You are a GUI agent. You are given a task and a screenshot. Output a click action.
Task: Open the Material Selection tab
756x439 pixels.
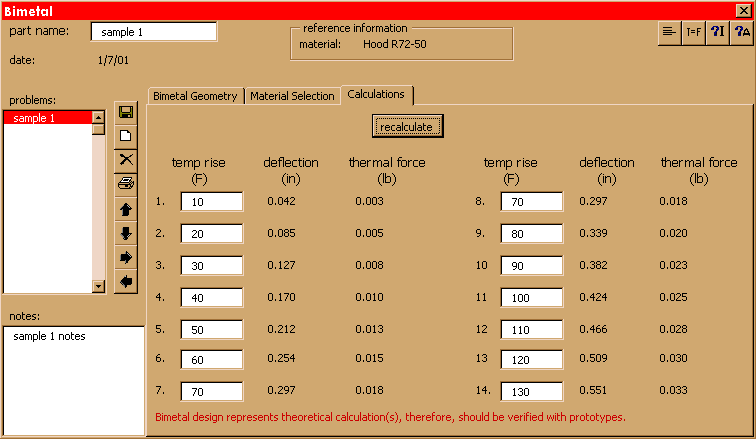coord(292,96)
